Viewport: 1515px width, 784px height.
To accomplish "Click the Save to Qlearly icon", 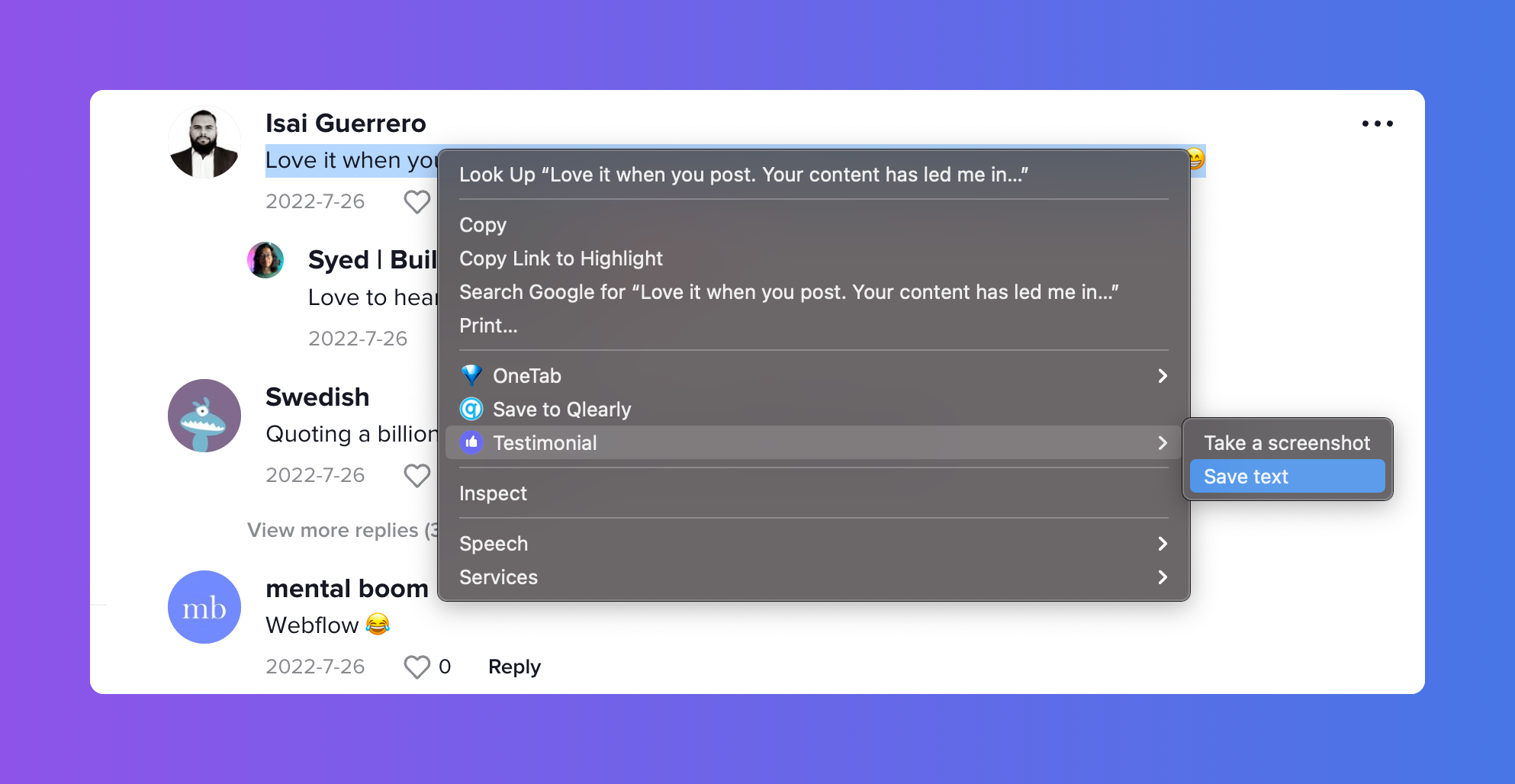I will tap(471, 409).
